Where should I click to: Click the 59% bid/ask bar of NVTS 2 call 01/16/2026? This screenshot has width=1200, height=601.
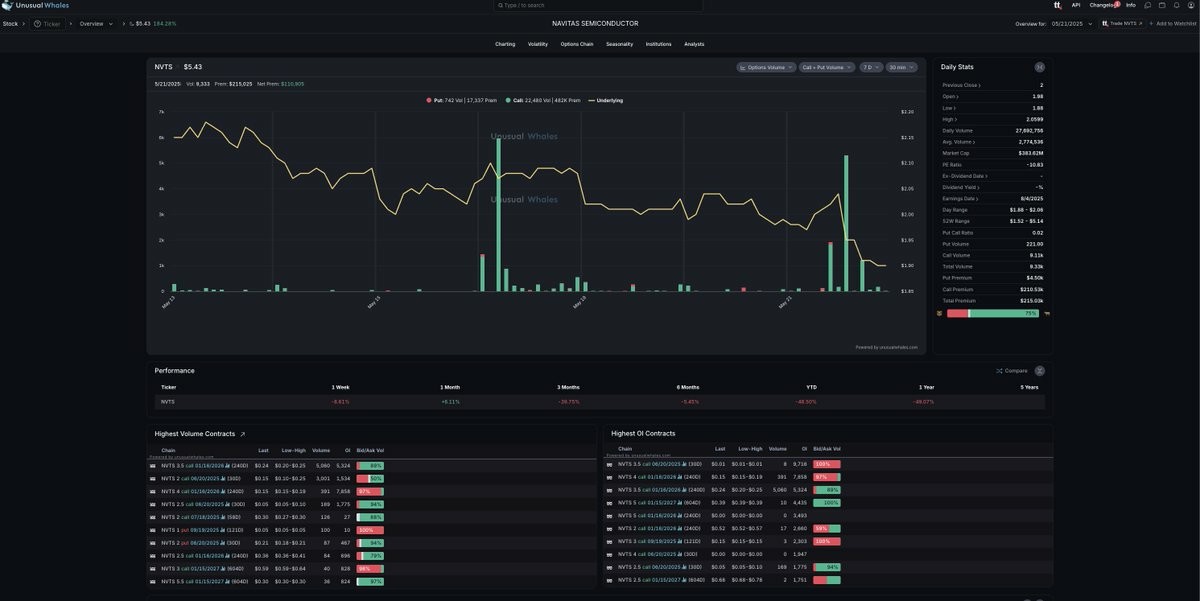click(x=827, y=529)
